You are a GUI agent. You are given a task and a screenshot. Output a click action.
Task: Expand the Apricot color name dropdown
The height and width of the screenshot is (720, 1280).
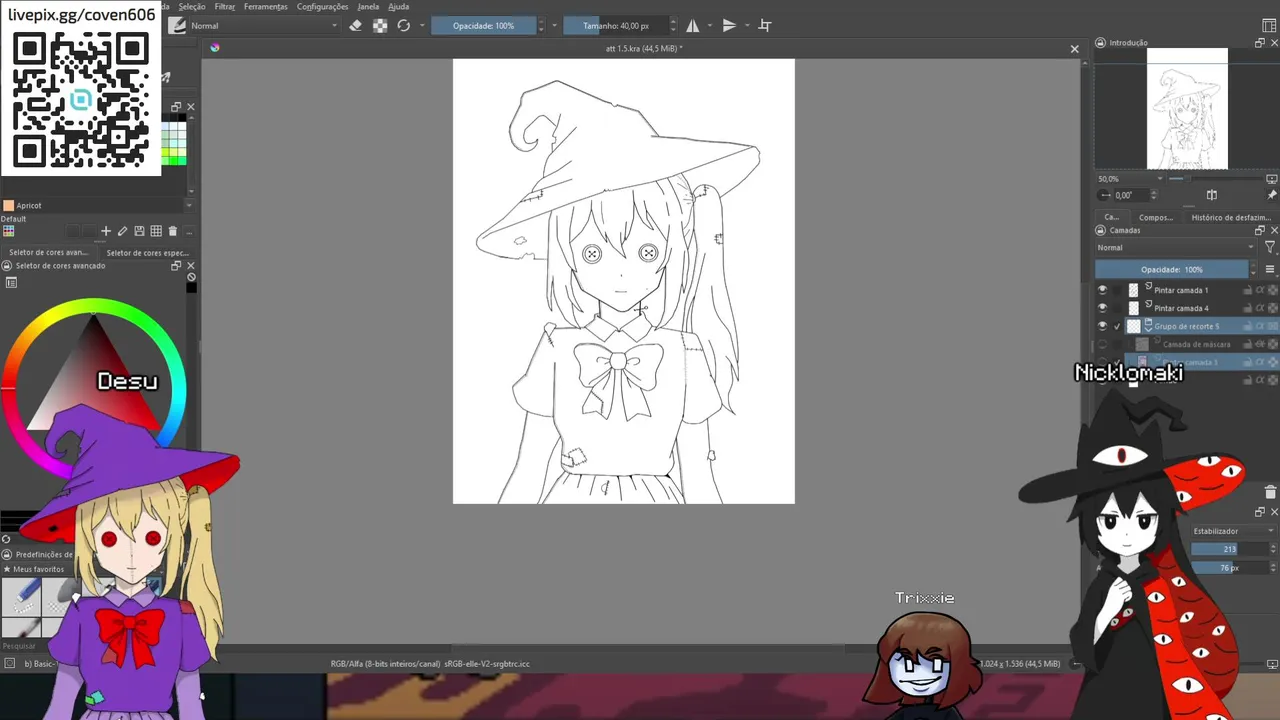190,206
